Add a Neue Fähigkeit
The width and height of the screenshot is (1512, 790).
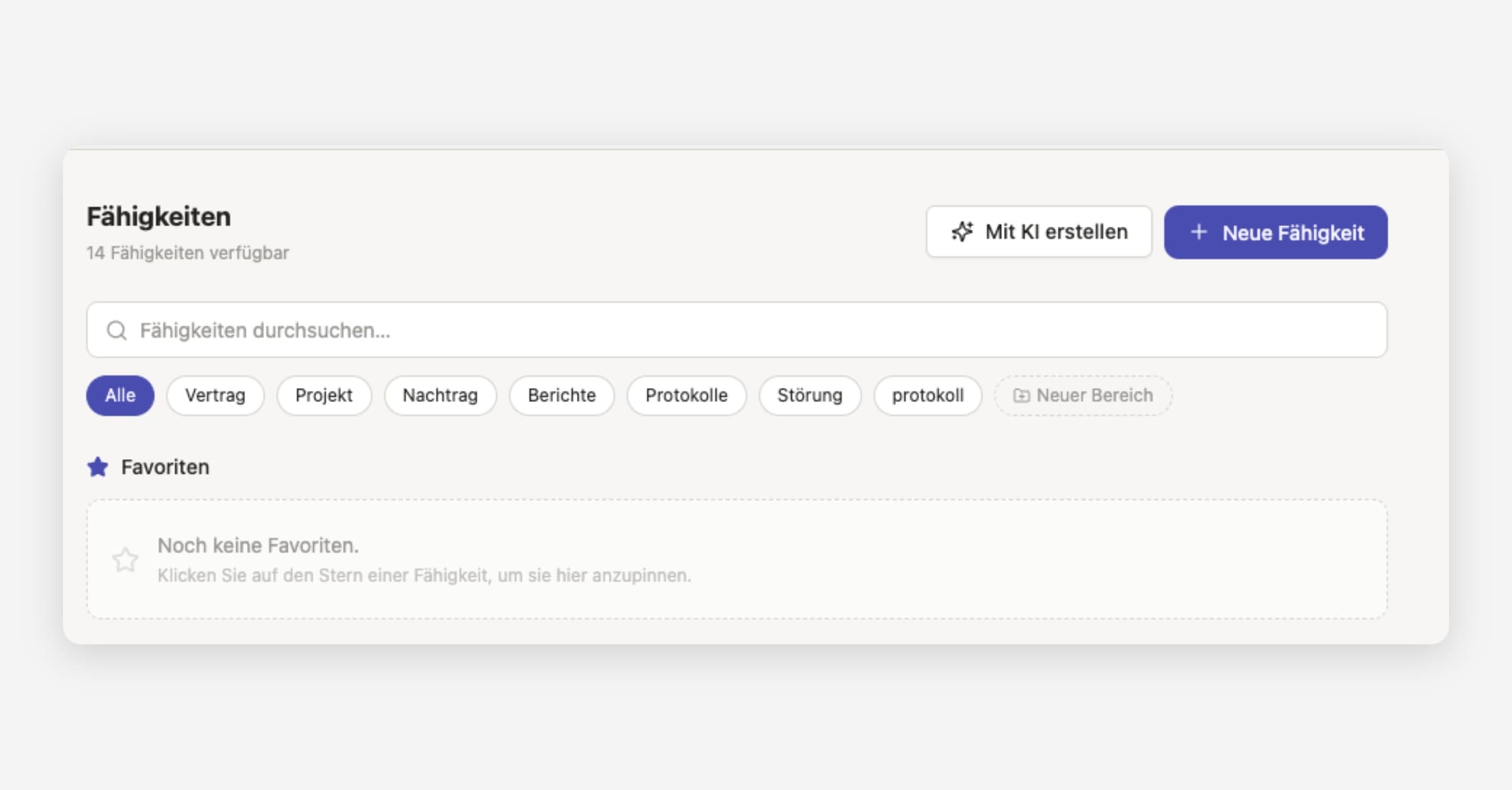pos(1276,232)
